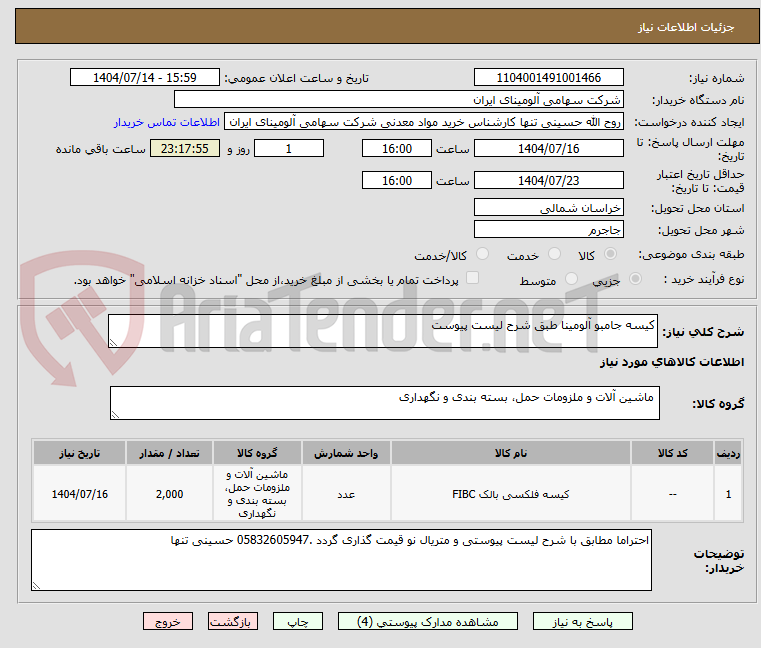Select the متوسط purchase type radio

tap(571, 279)
